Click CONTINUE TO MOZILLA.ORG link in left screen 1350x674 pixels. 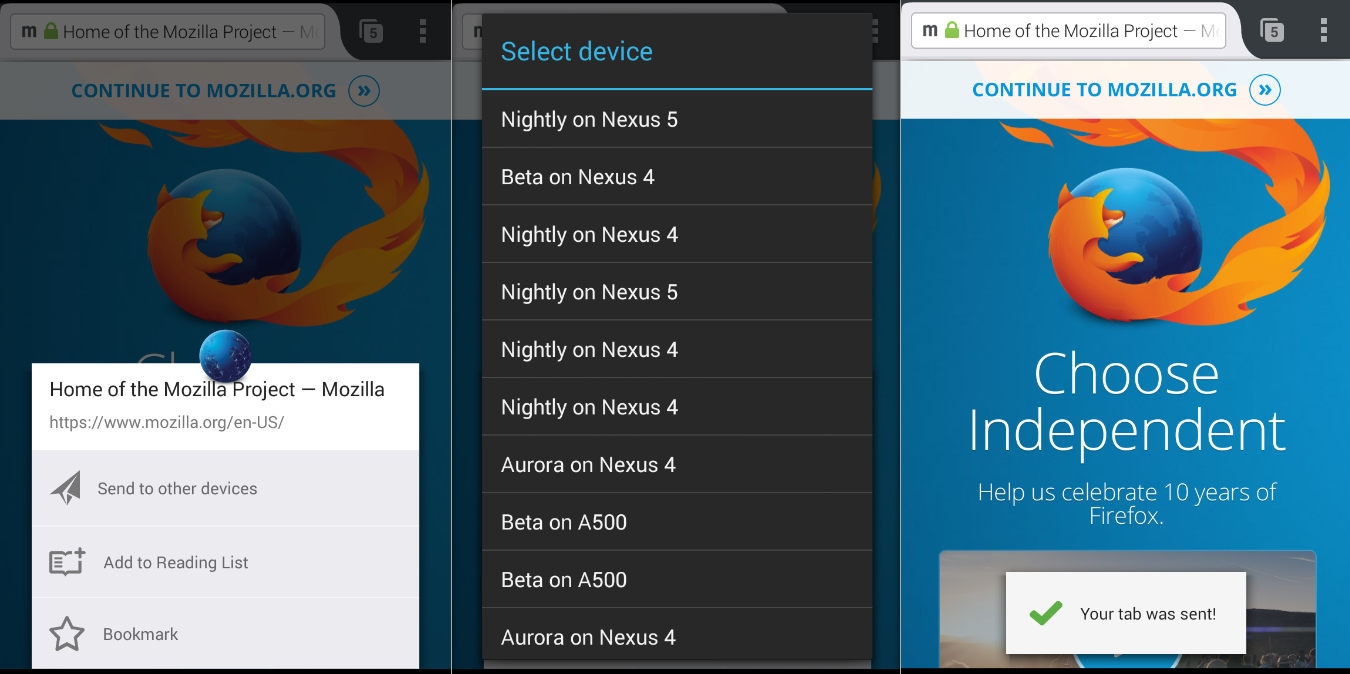pyautogui.click(x=204, y=91)
